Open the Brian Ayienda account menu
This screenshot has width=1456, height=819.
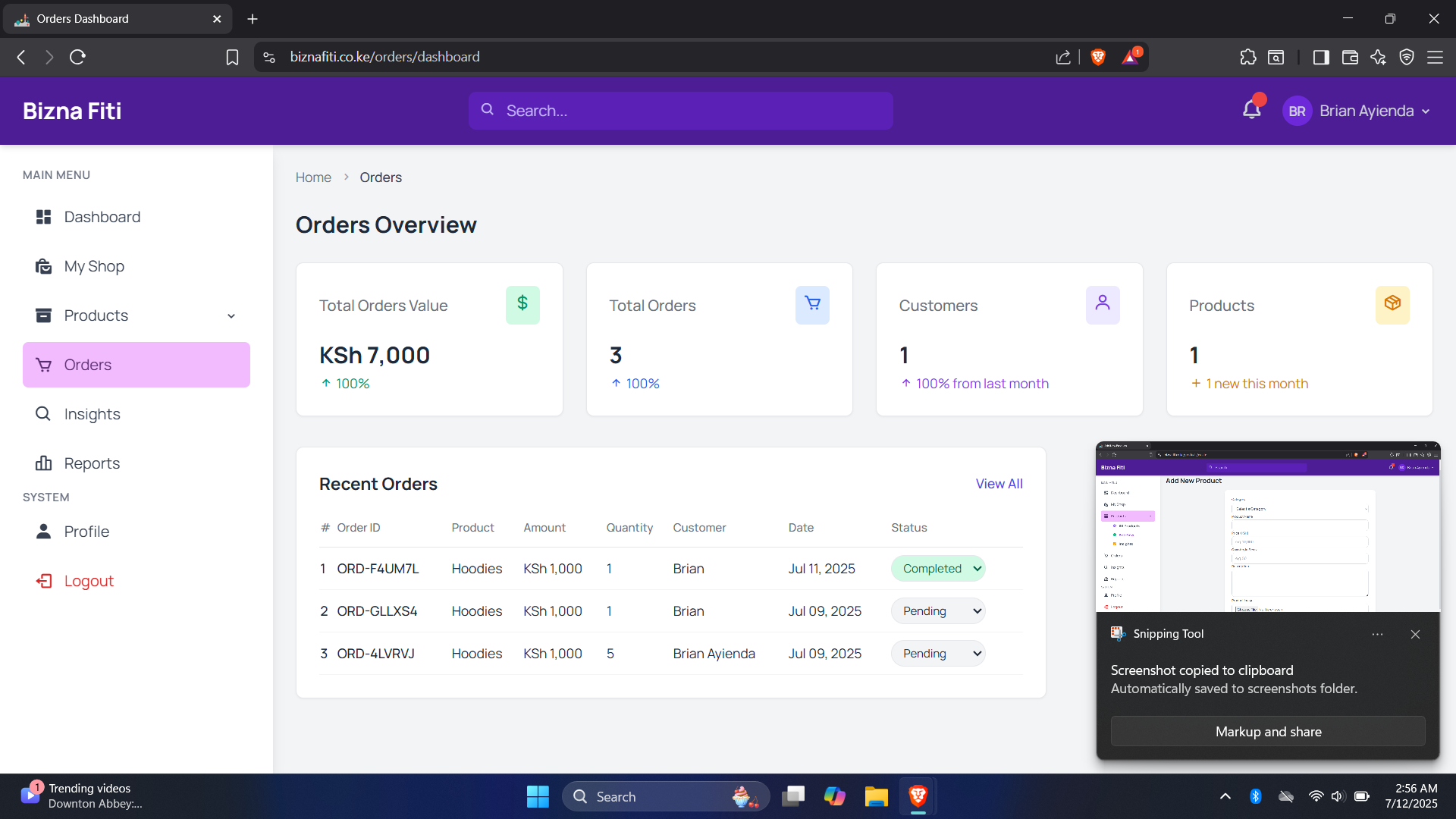(1373, 111)
